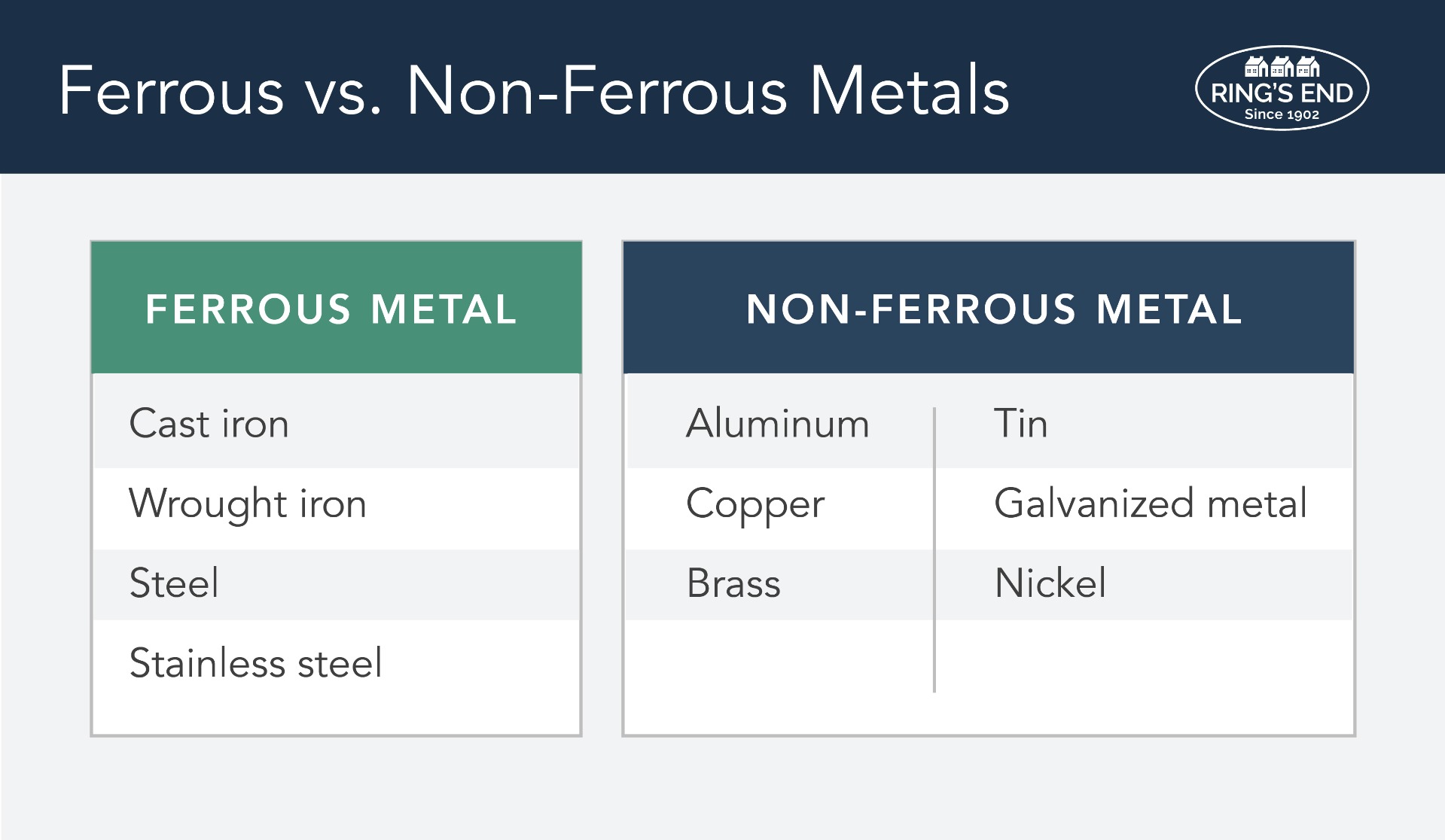The height and width of the screenshot is (840, 1445).
Task: Click the Brass entry
Action: (x=733, y=583)
